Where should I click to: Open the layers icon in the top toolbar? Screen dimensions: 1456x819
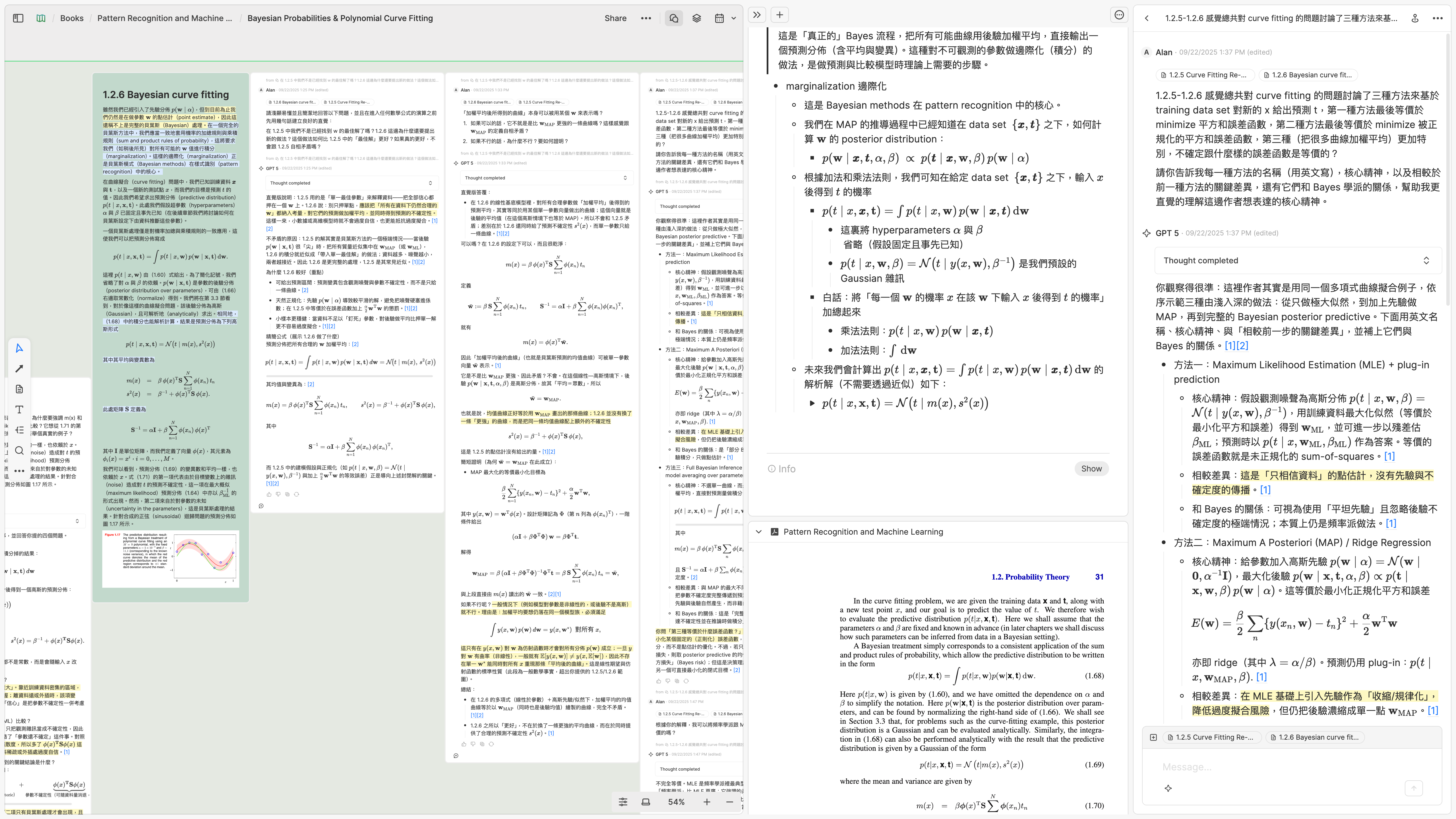(696, 18)
